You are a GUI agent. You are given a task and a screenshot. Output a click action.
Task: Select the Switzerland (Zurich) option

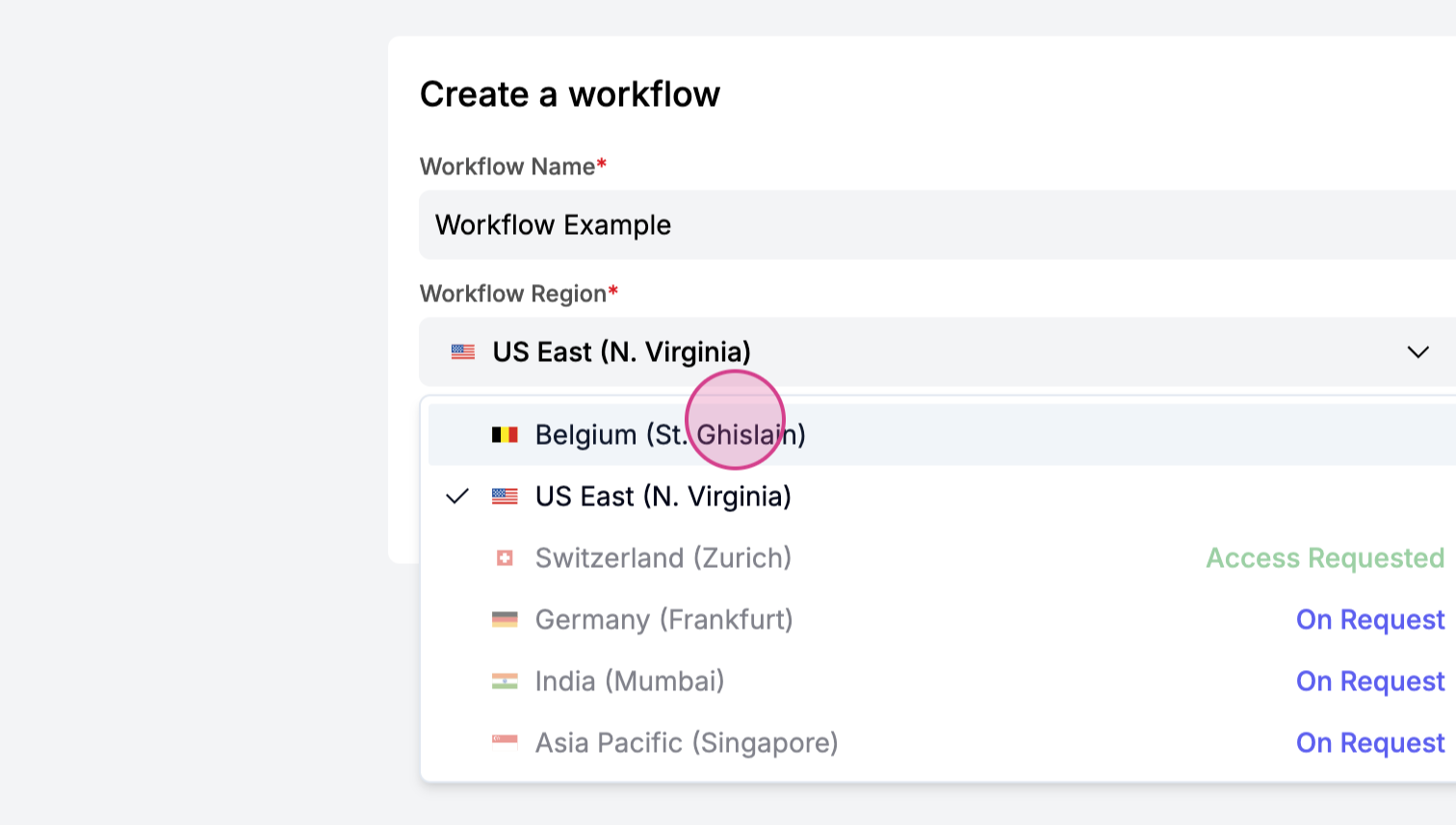pyautogui.click(x=663, y=558)
